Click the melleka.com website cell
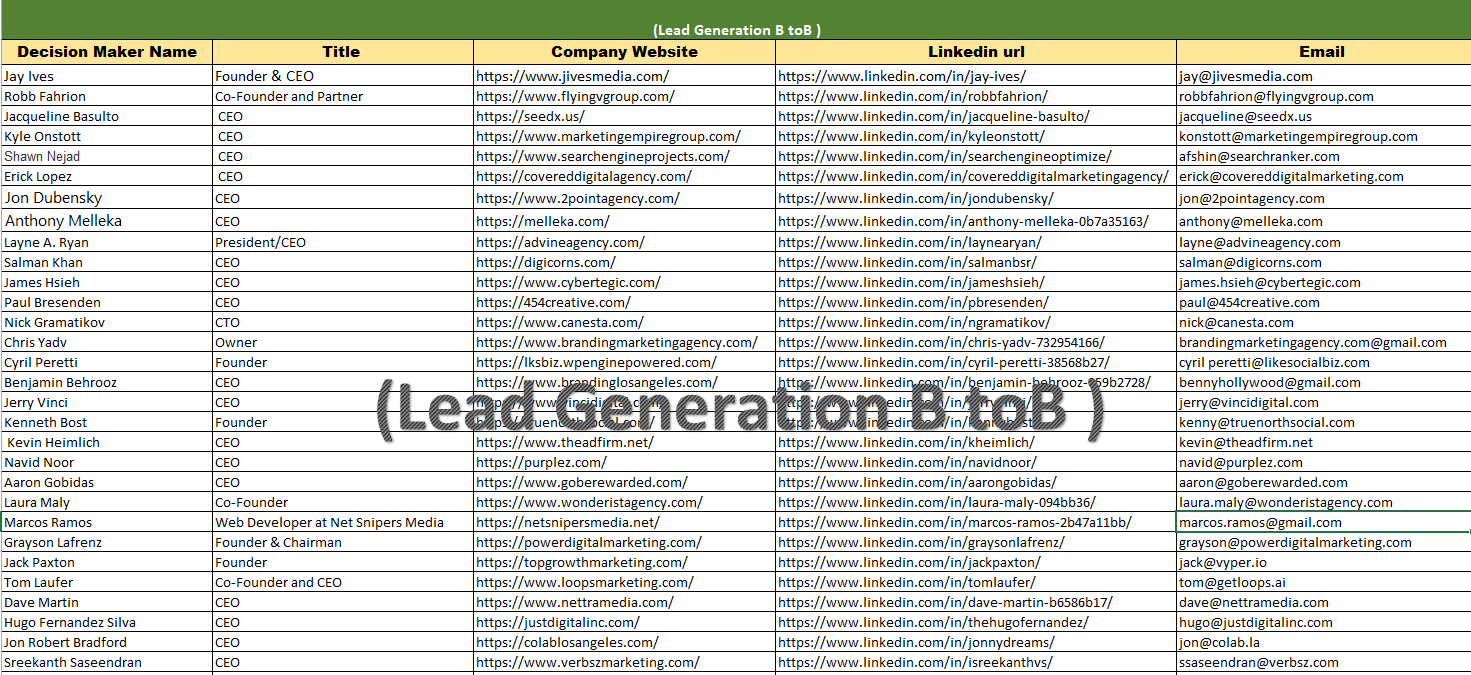 625,221
